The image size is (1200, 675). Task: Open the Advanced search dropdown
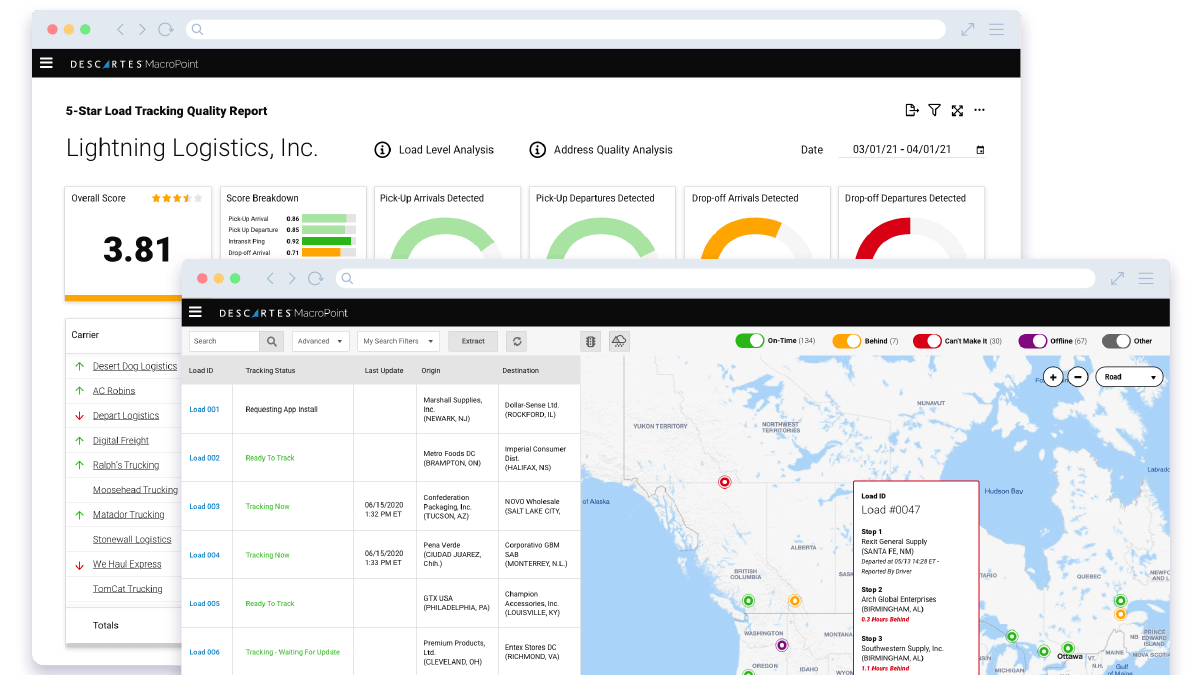tap(320, 341)
